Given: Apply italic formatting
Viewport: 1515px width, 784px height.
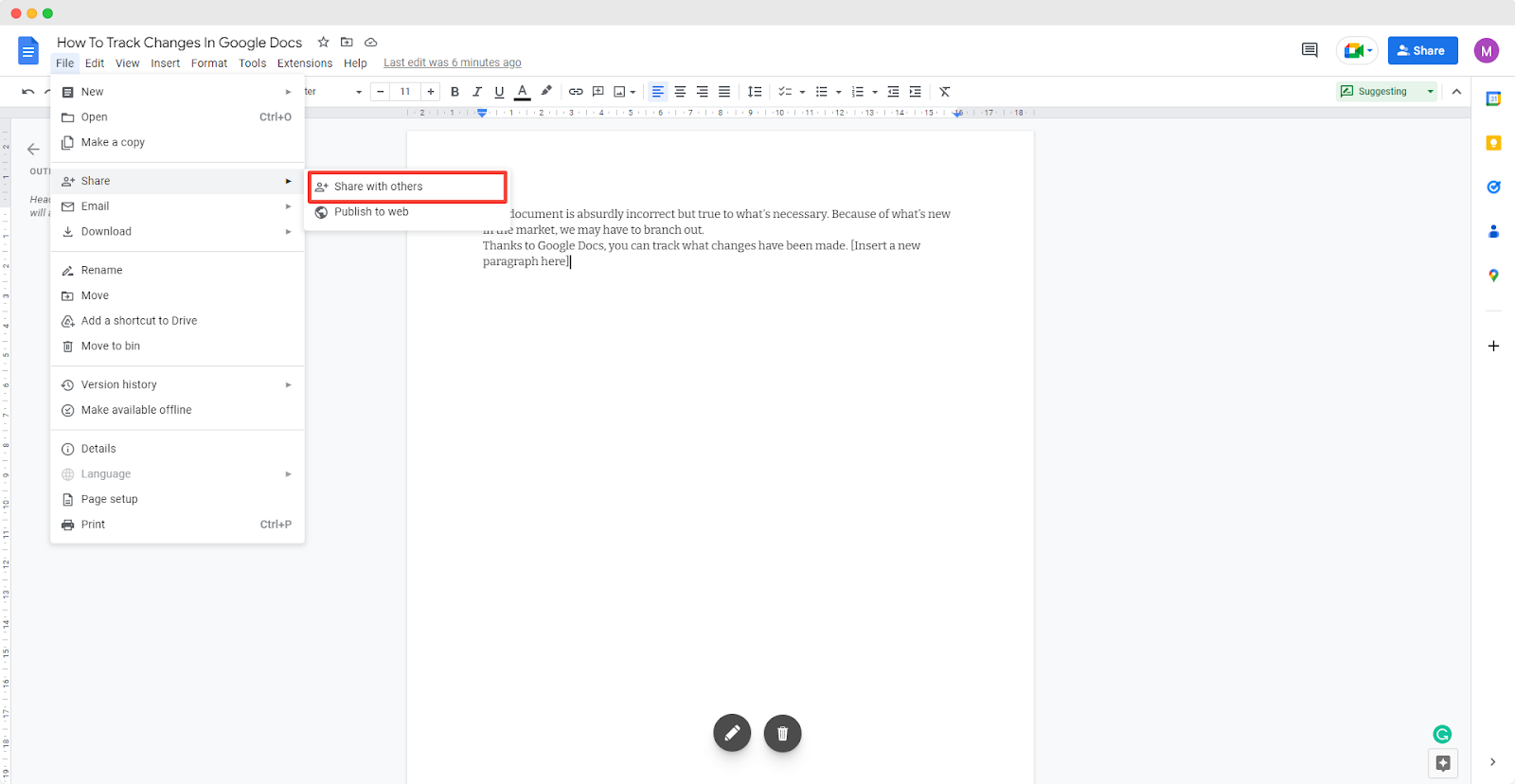Looking at the screenshot, I should click(477, 92).
